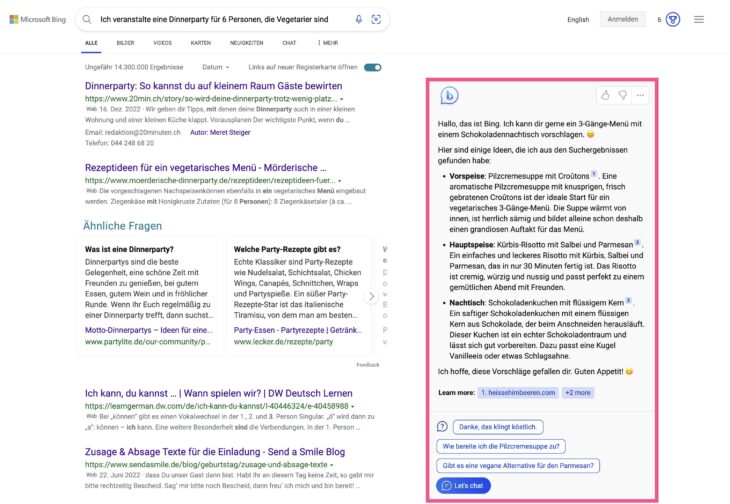Open citation 2 after Parmesan
Screen dimensions: 730x504
point(637,242)
